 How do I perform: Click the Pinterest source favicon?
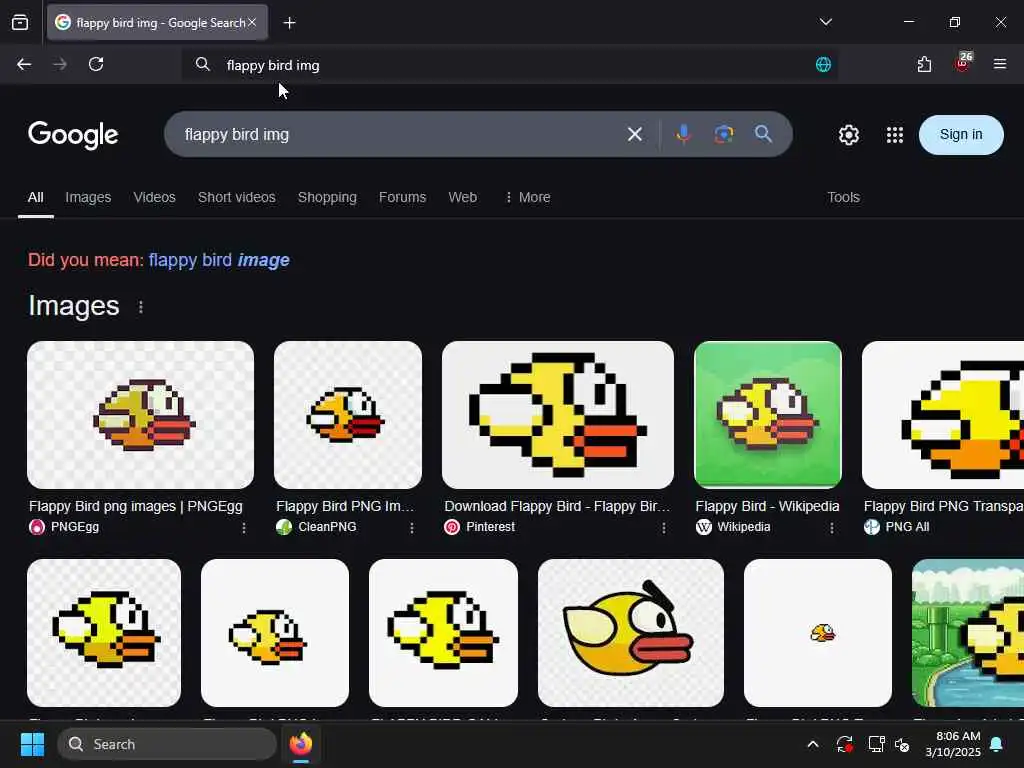452,527
